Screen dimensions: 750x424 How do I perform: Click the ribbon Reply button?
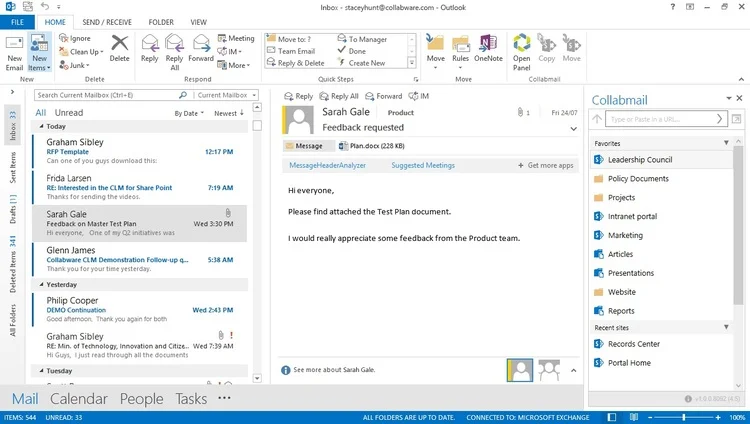(150, 48)
